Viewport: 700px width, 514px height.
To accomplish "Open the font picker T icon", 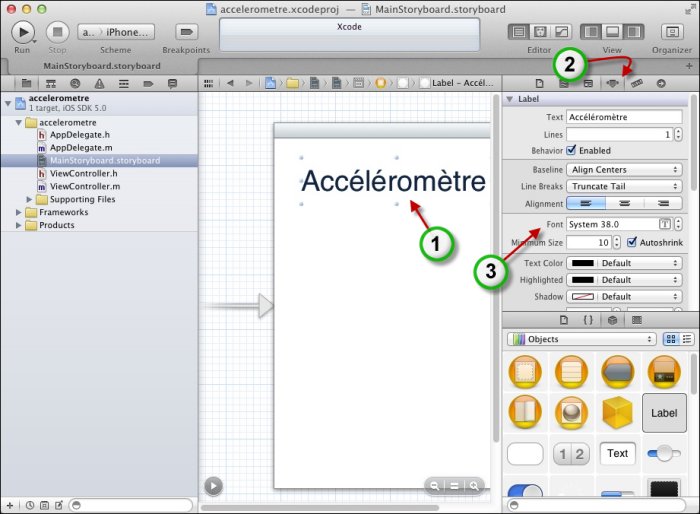I will (665, 224).
